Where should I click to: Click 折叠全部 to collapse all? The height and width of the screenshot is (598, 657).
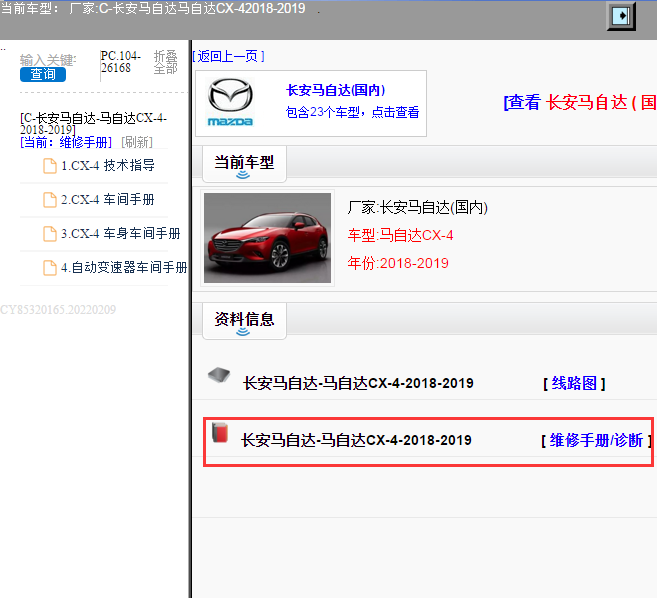[x=166, y=62]
